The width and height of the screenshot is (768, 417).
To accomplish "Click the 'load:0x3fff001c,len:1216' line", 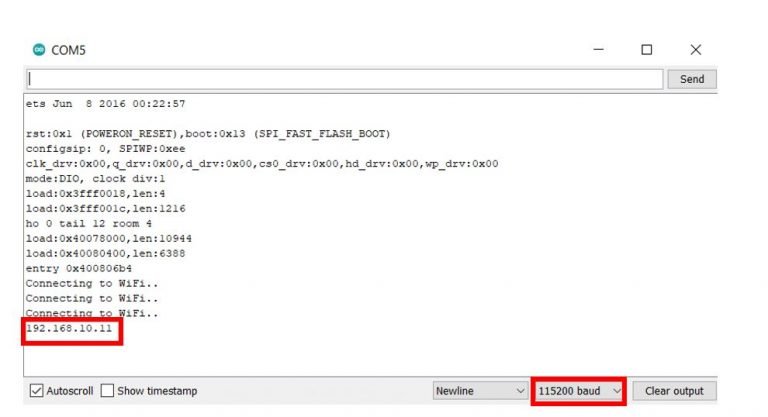I will (105, 208).
